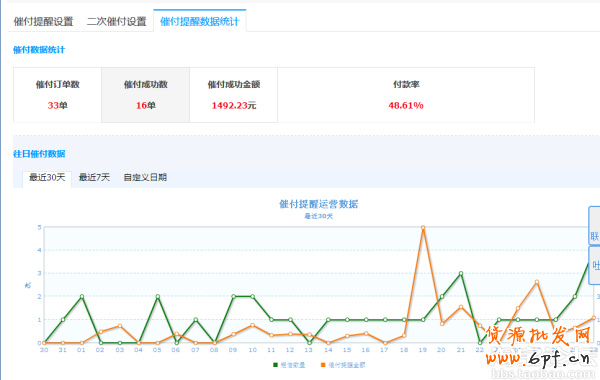600x380 pixels.
Task: Click the orange peak marker at day 19
Action: click(x=423, y=227)
